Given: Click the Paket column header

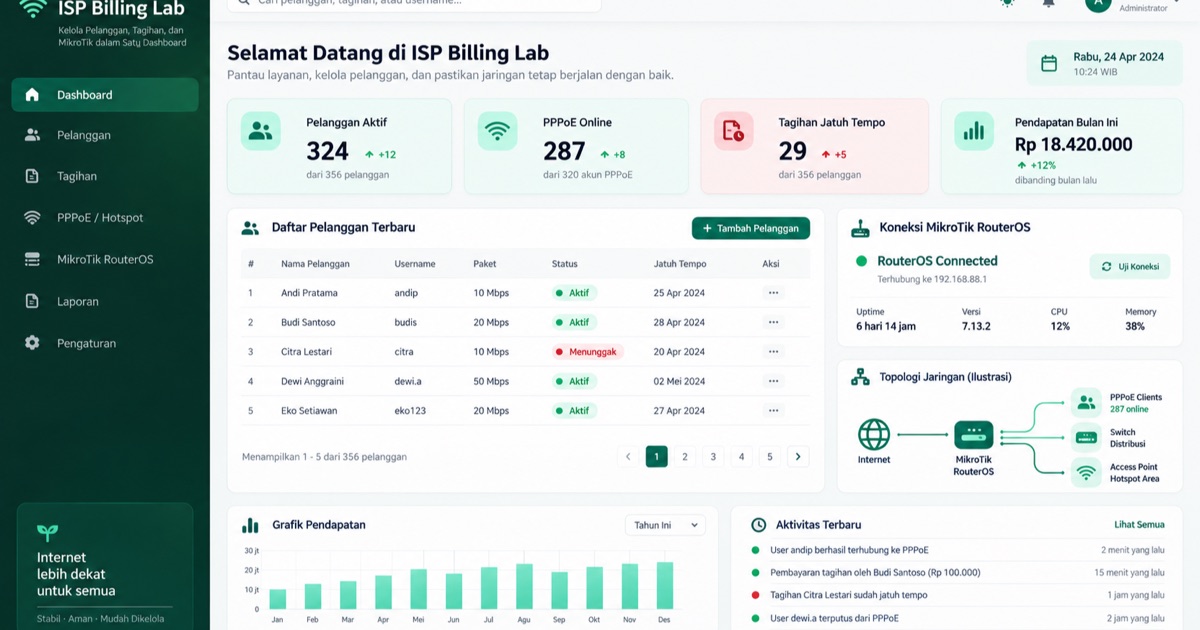Looking at the screenshot, I should (485, 264).
